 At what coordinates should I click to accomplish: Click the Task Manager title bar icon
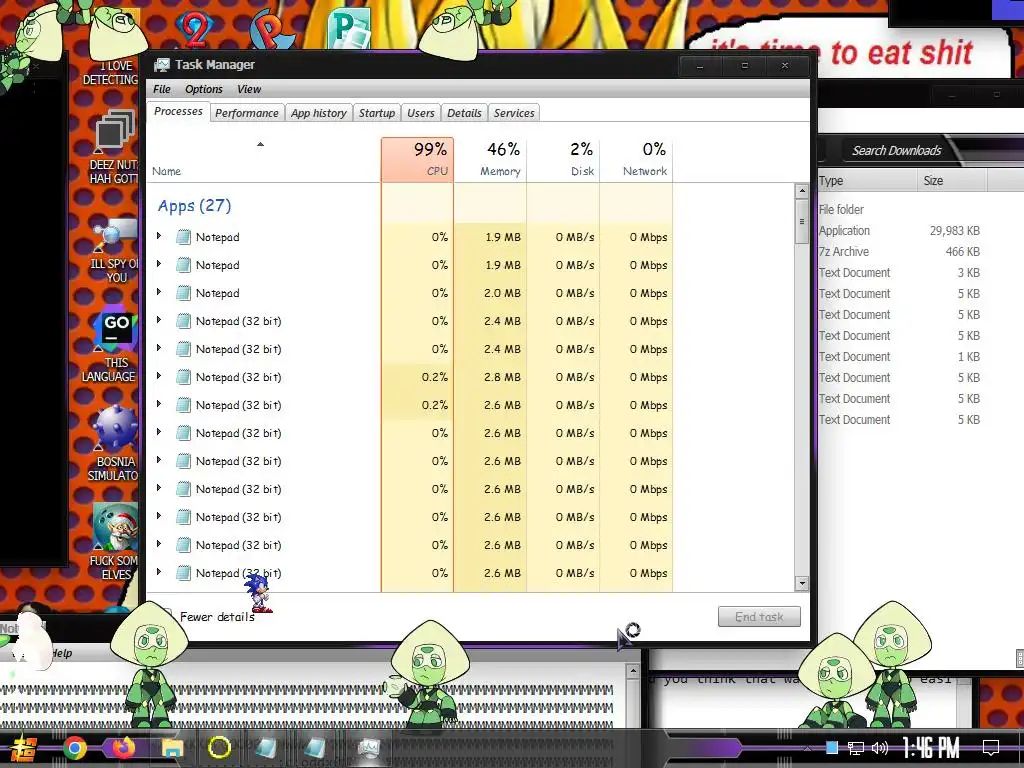[161, 65]
